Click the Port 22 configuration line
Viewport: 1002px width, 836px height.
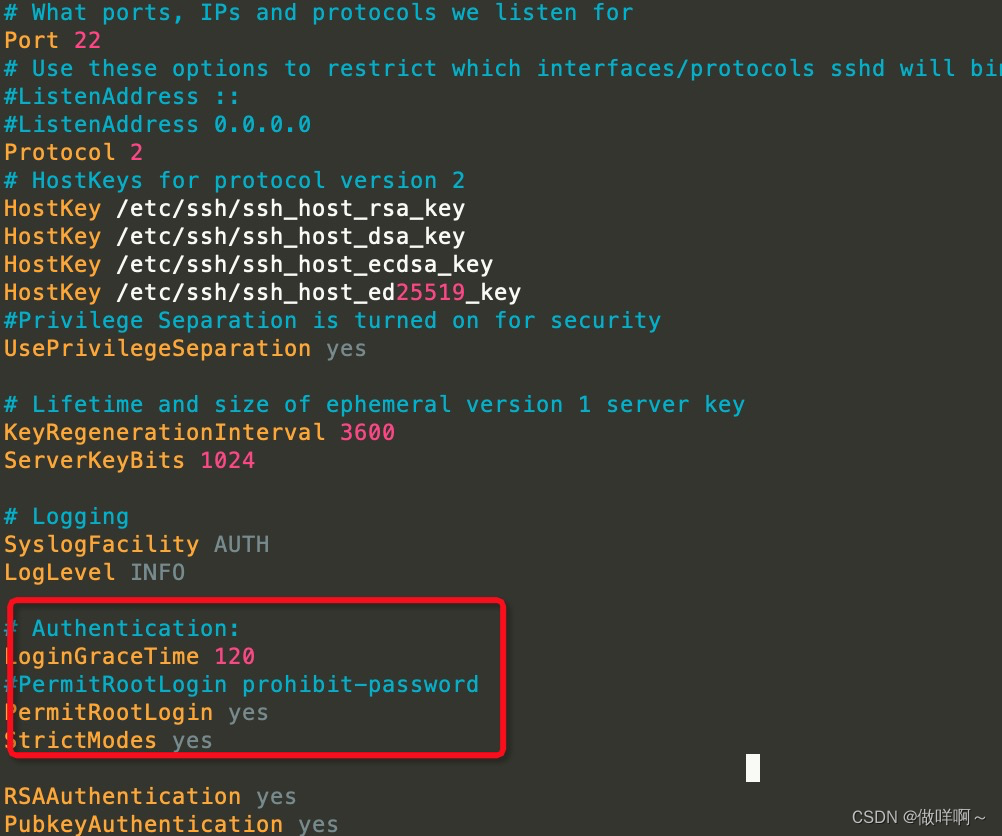click(x=45, y=40)
